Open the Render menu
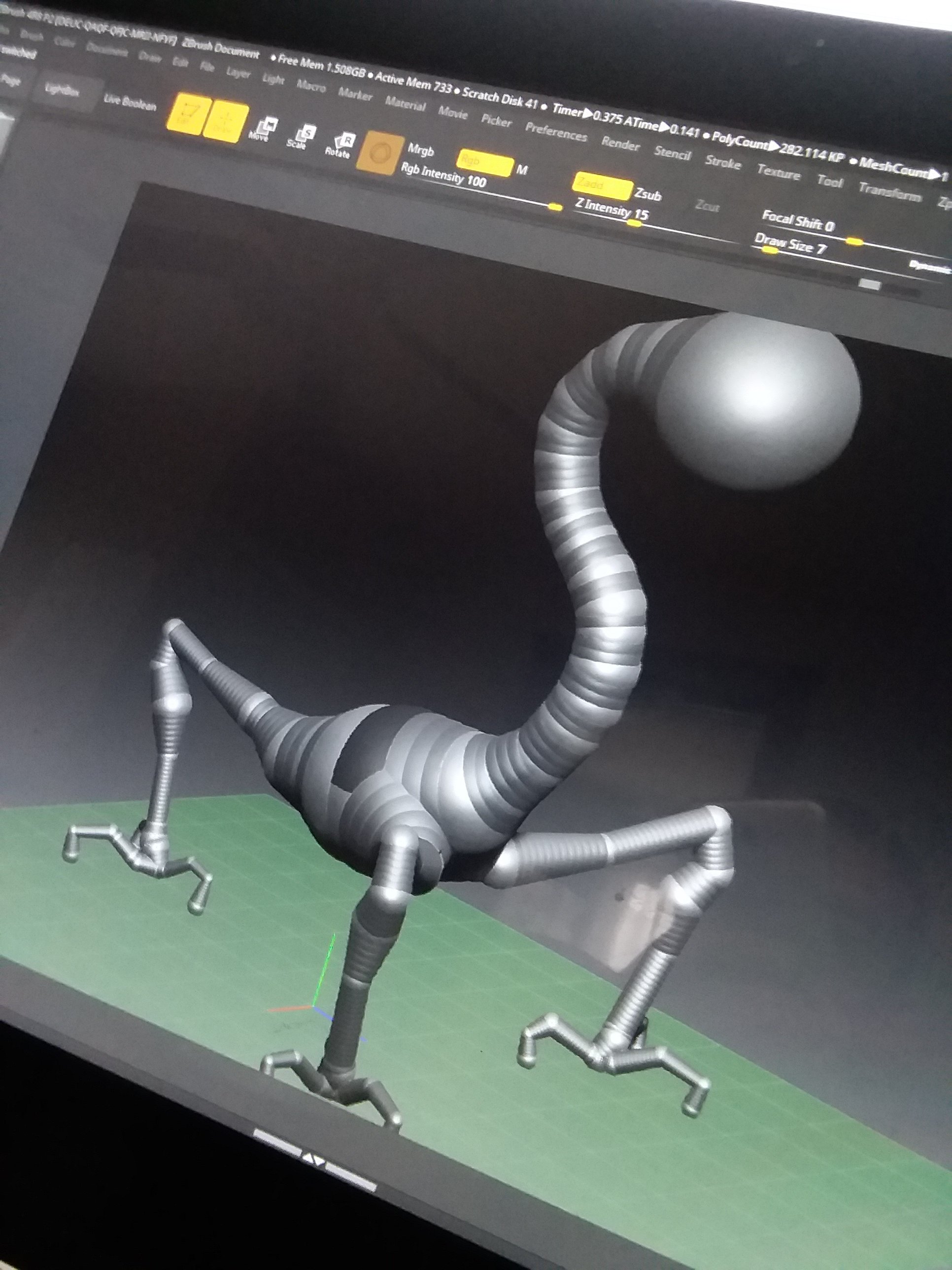This screenshot has width=952, height=1270. pos(620,143)
